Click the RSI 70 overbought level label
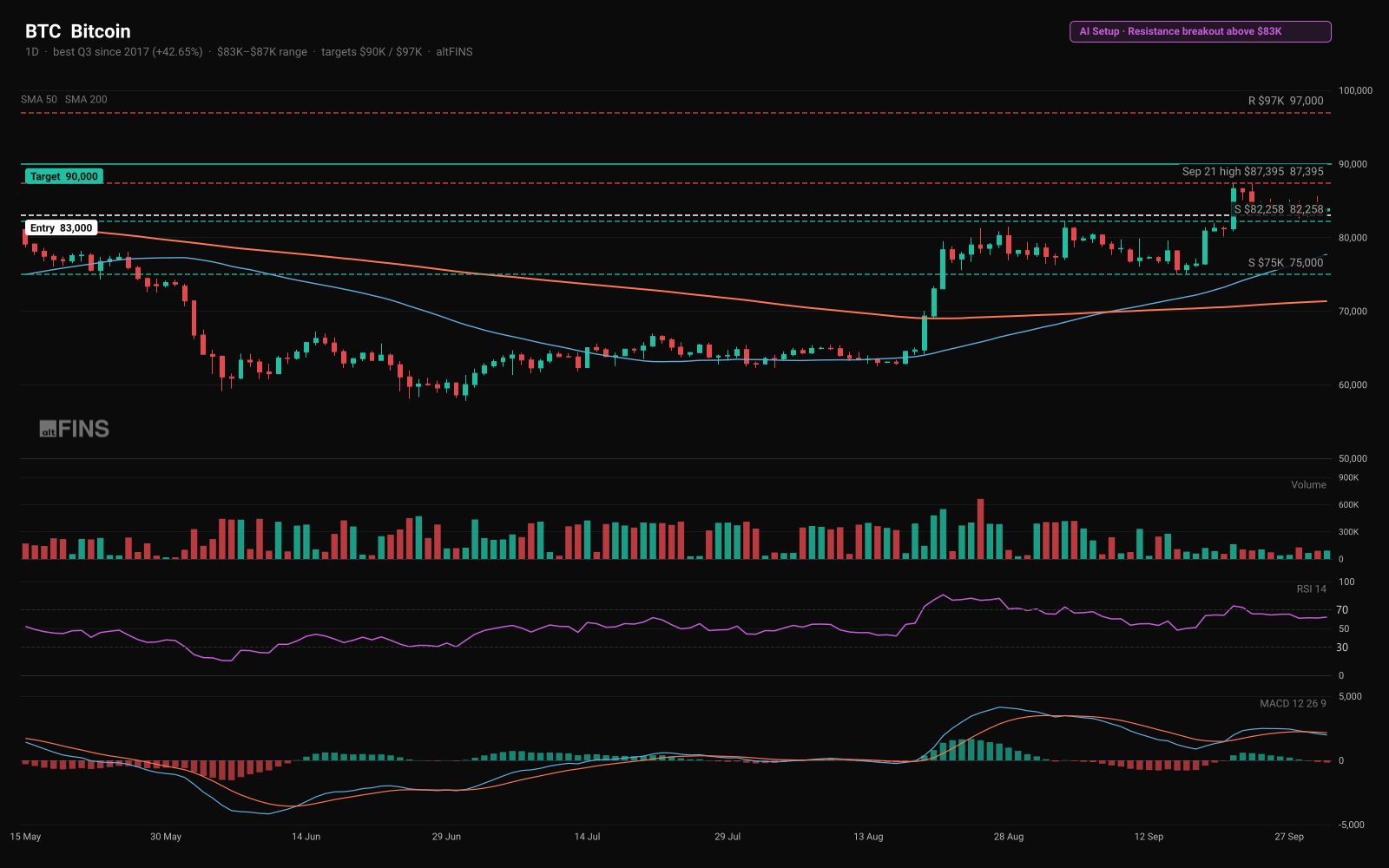1389x868 pixels. (x=1342, y=610)
